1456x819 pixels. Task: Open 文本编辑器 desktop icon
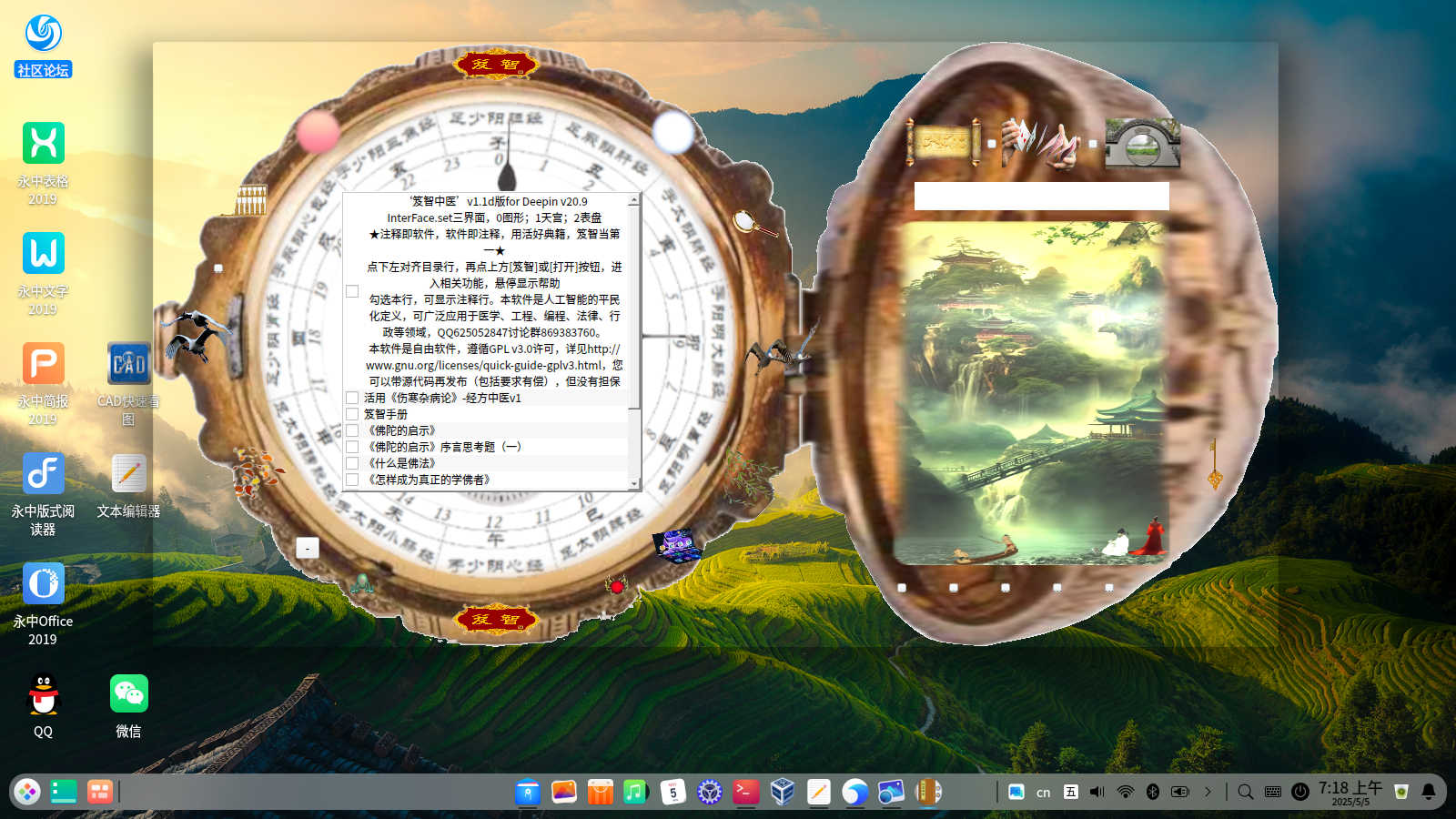click(x=128, y=486)
